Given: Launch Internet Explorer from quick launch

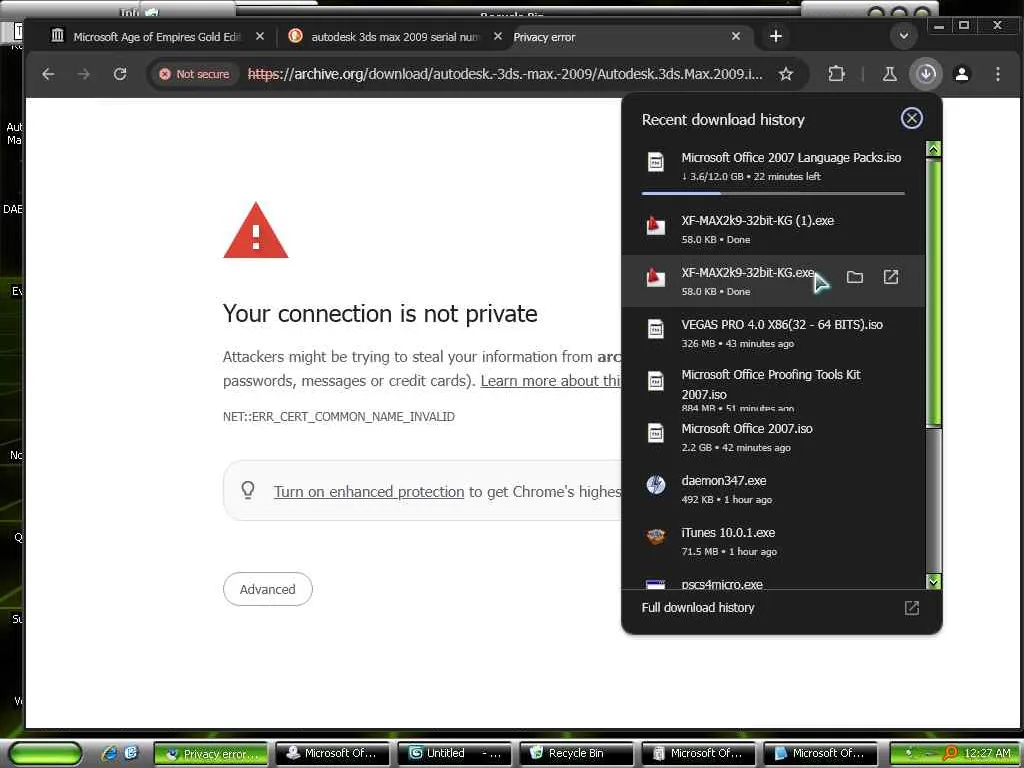Looking at the screenshot, I should pyautogui.click(x=110, y=753).
